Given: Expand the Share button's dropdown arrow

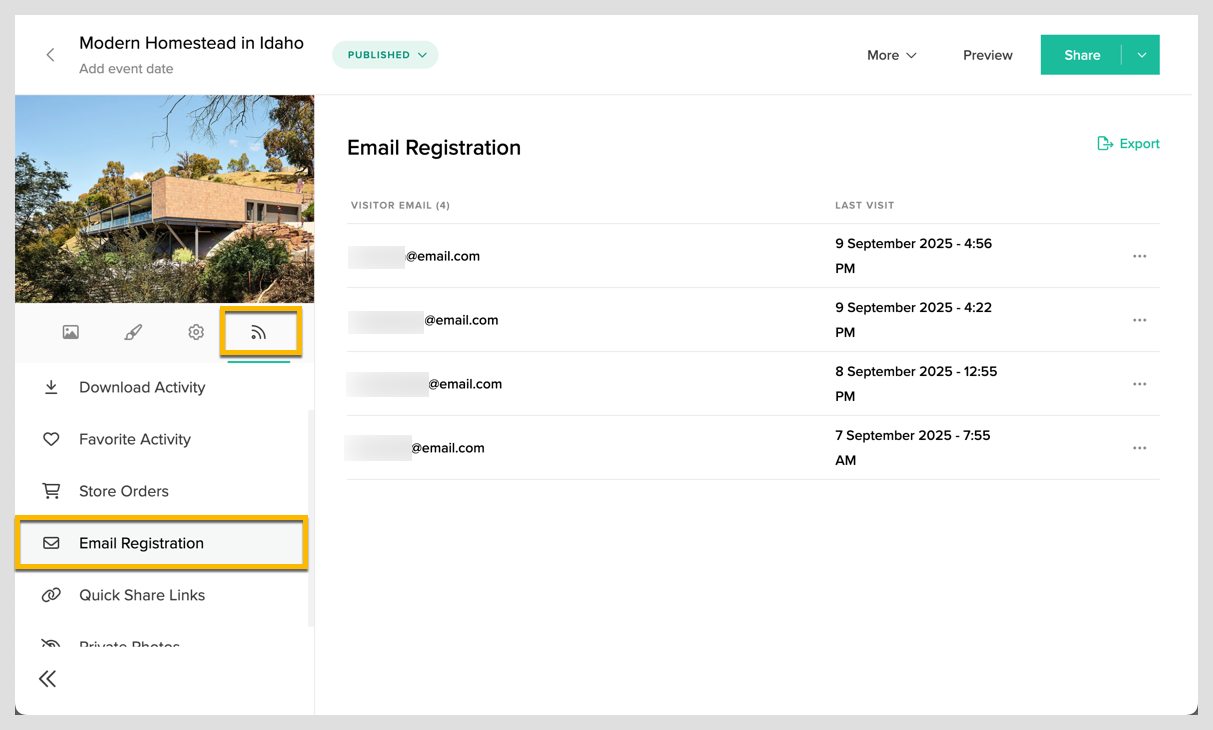Looking at the screenshot, I should point(1141,55).
